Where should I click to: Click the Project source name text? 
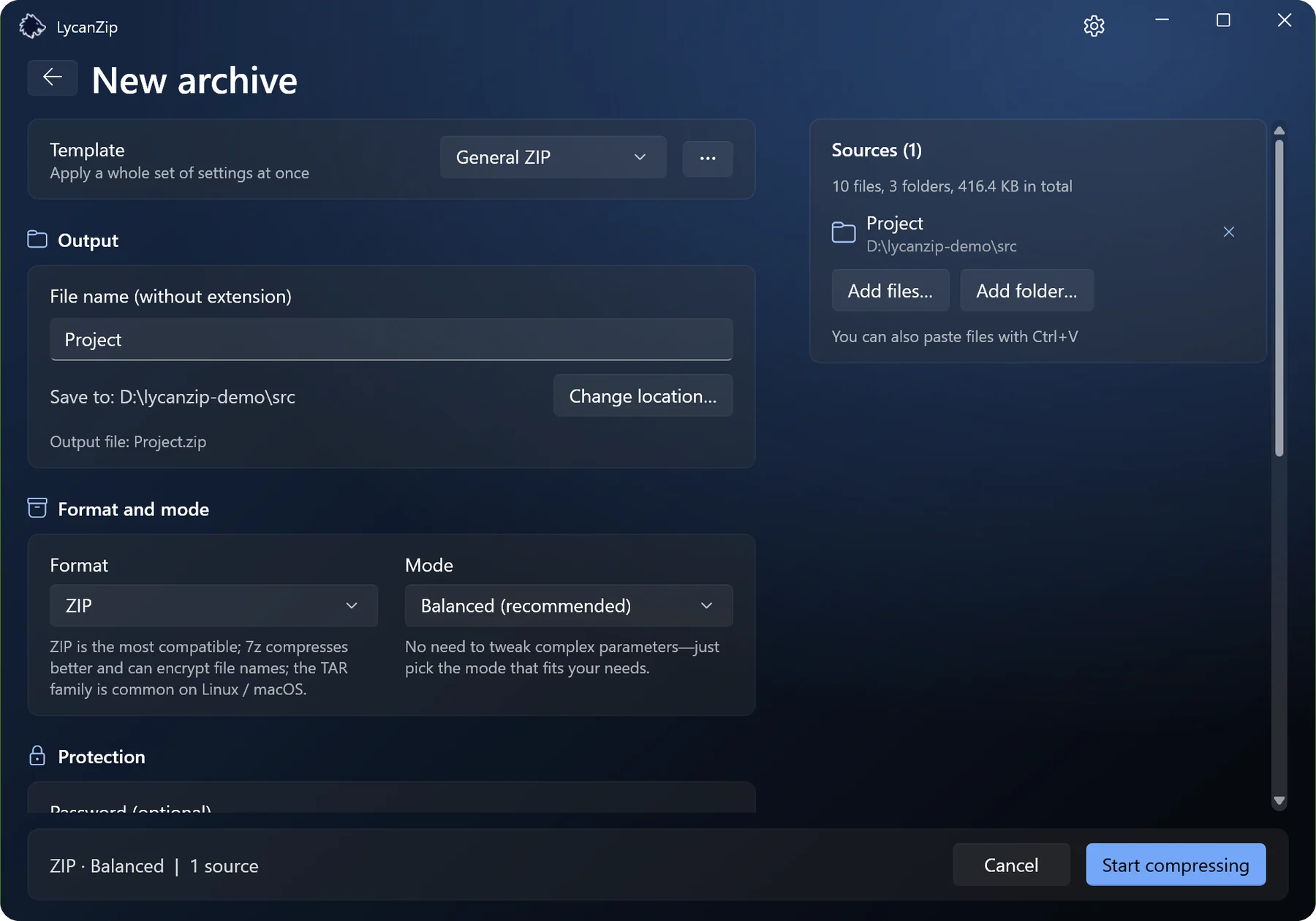coord(894,223)
